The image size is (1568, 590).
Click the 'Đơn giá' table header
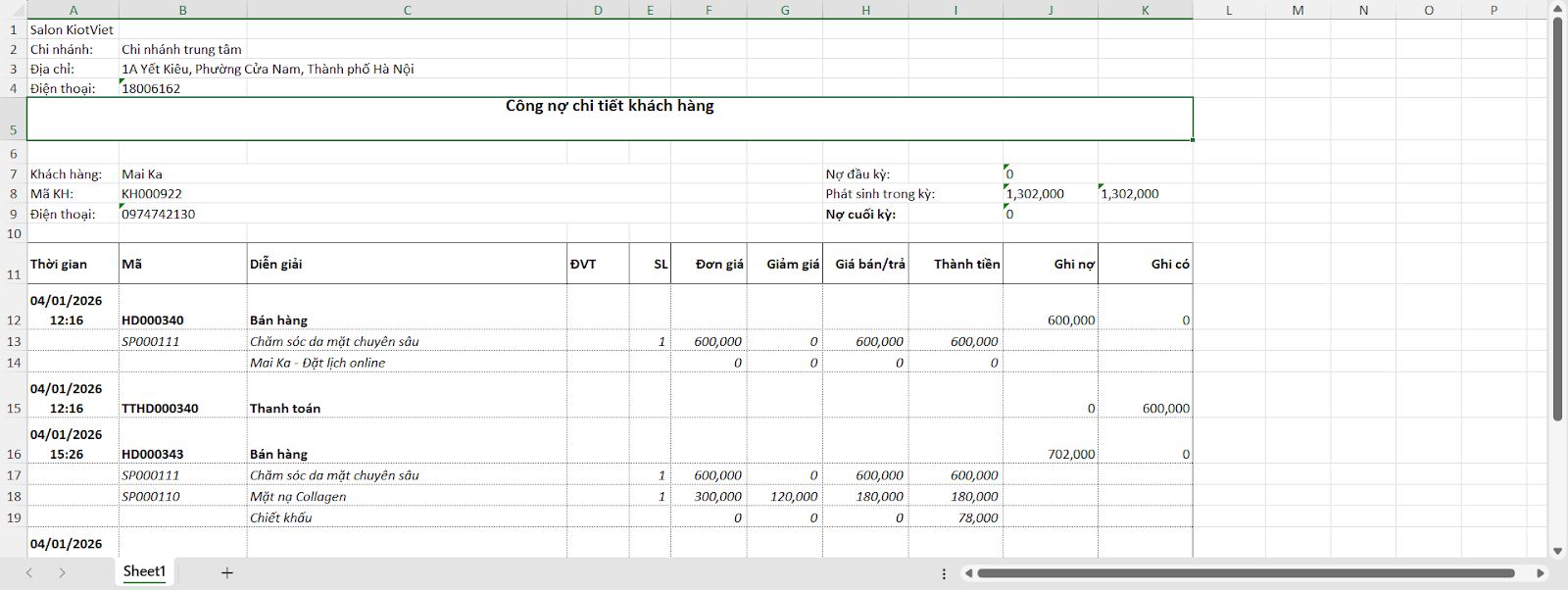(x=709, y=264)
